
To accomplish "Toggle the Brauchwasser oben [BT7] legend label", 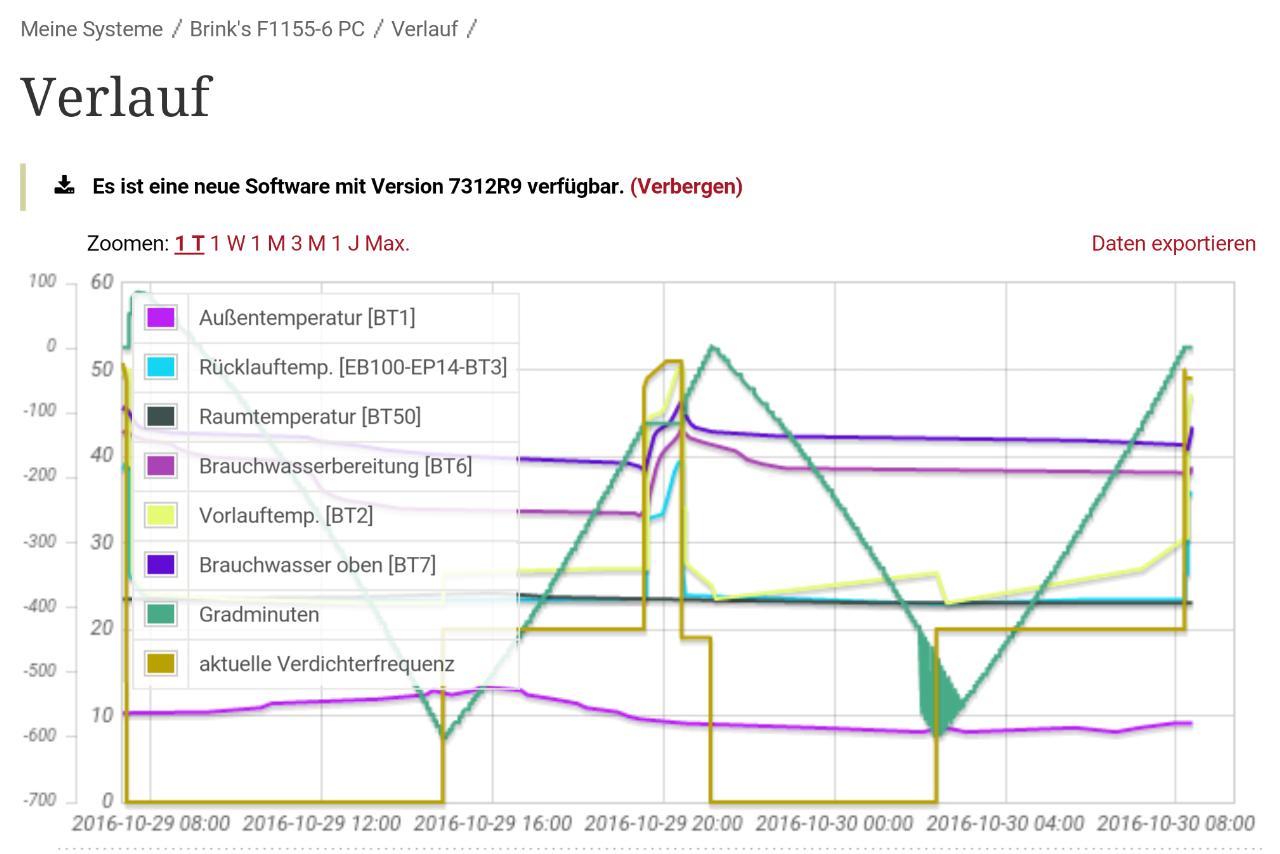I will pyautogui.click(x=317, y=564).
